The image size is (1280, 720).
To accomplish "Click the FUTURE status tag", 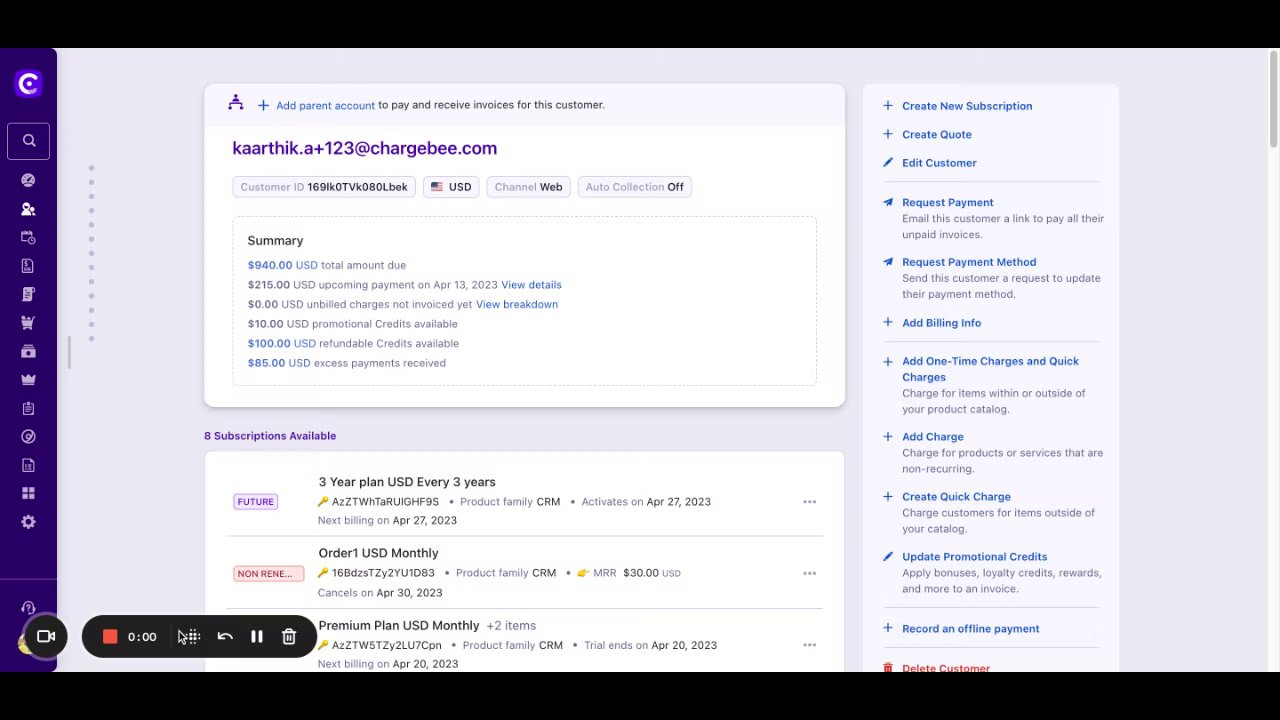I will click(255, 502).
